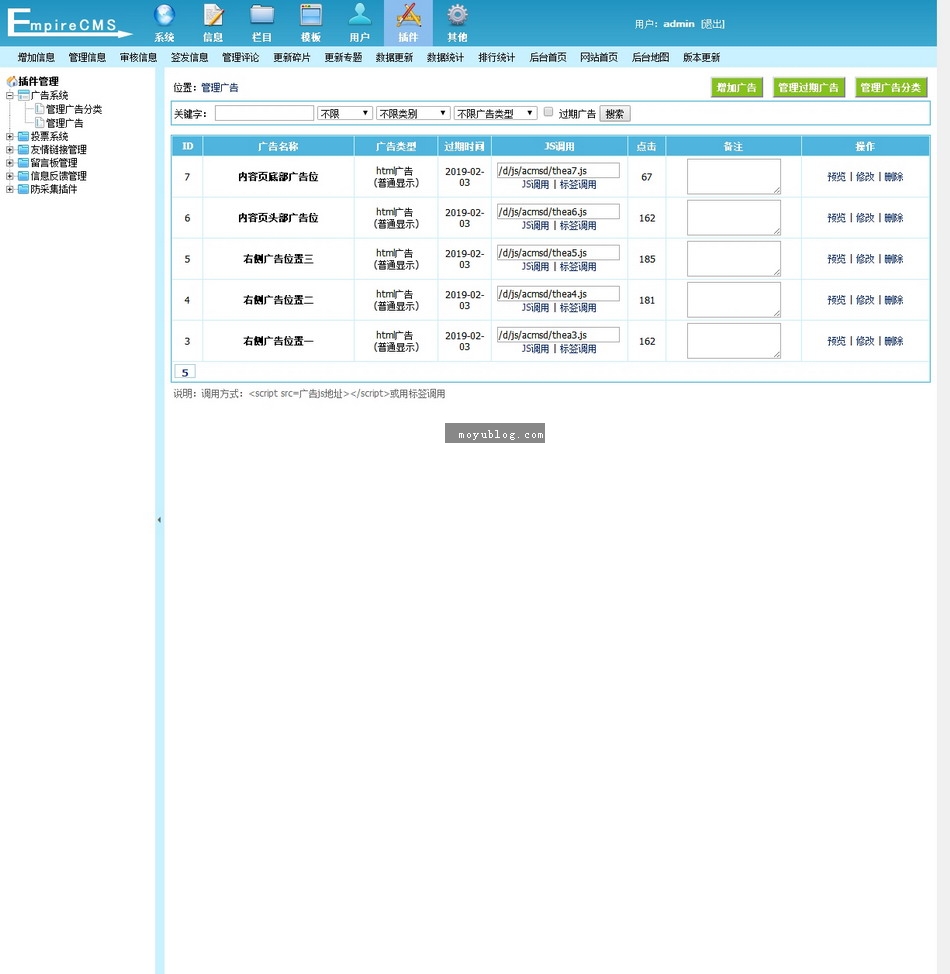This screenshot has width=950, height=974.
Task: Click 修改 for 右侧广告位置二
Action: [865, 299]
